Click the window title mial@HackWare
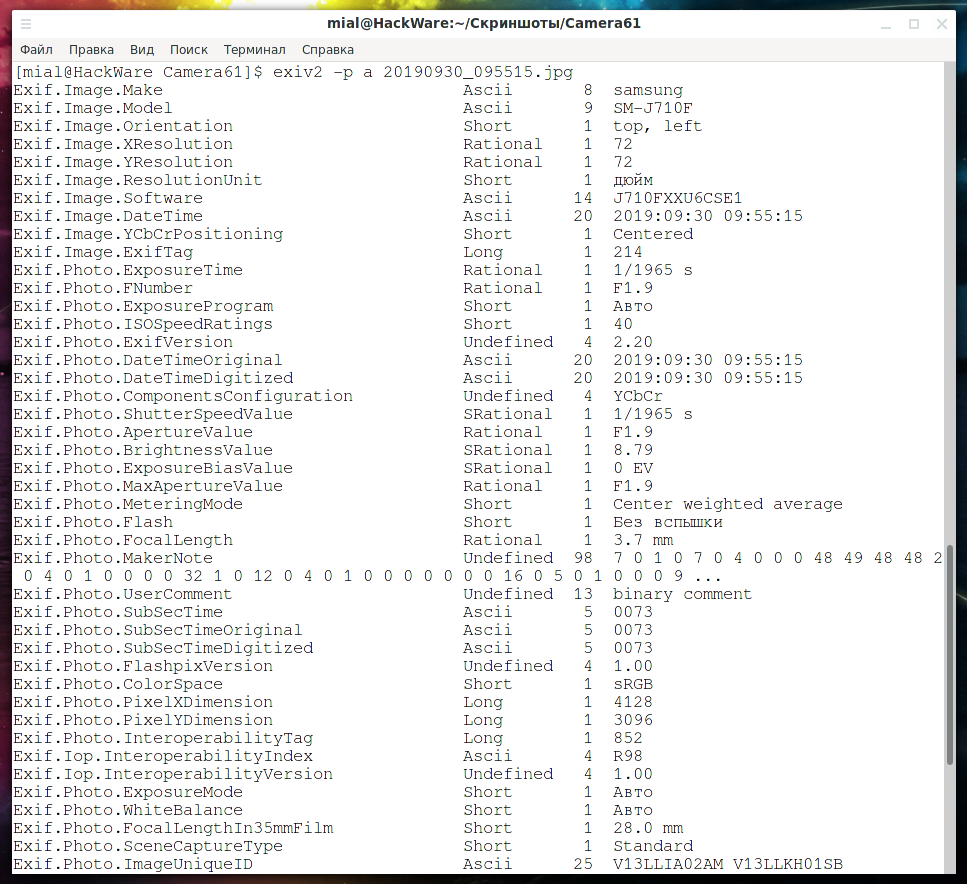 tap(484, 23)
